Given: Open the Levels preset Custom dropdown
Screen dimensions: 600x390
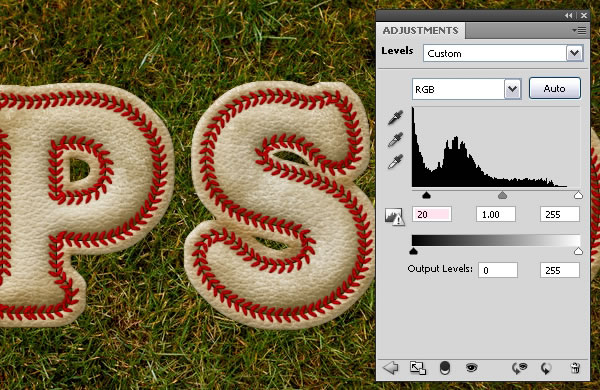Looking at the screenshot, I should point(503,53).
